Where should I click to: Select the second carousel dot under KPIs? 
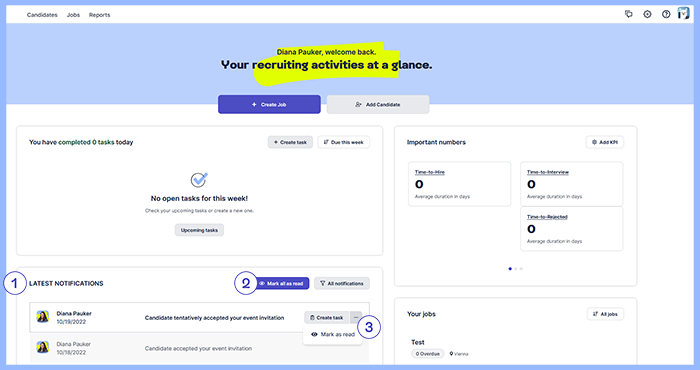[x=516, y=269]
